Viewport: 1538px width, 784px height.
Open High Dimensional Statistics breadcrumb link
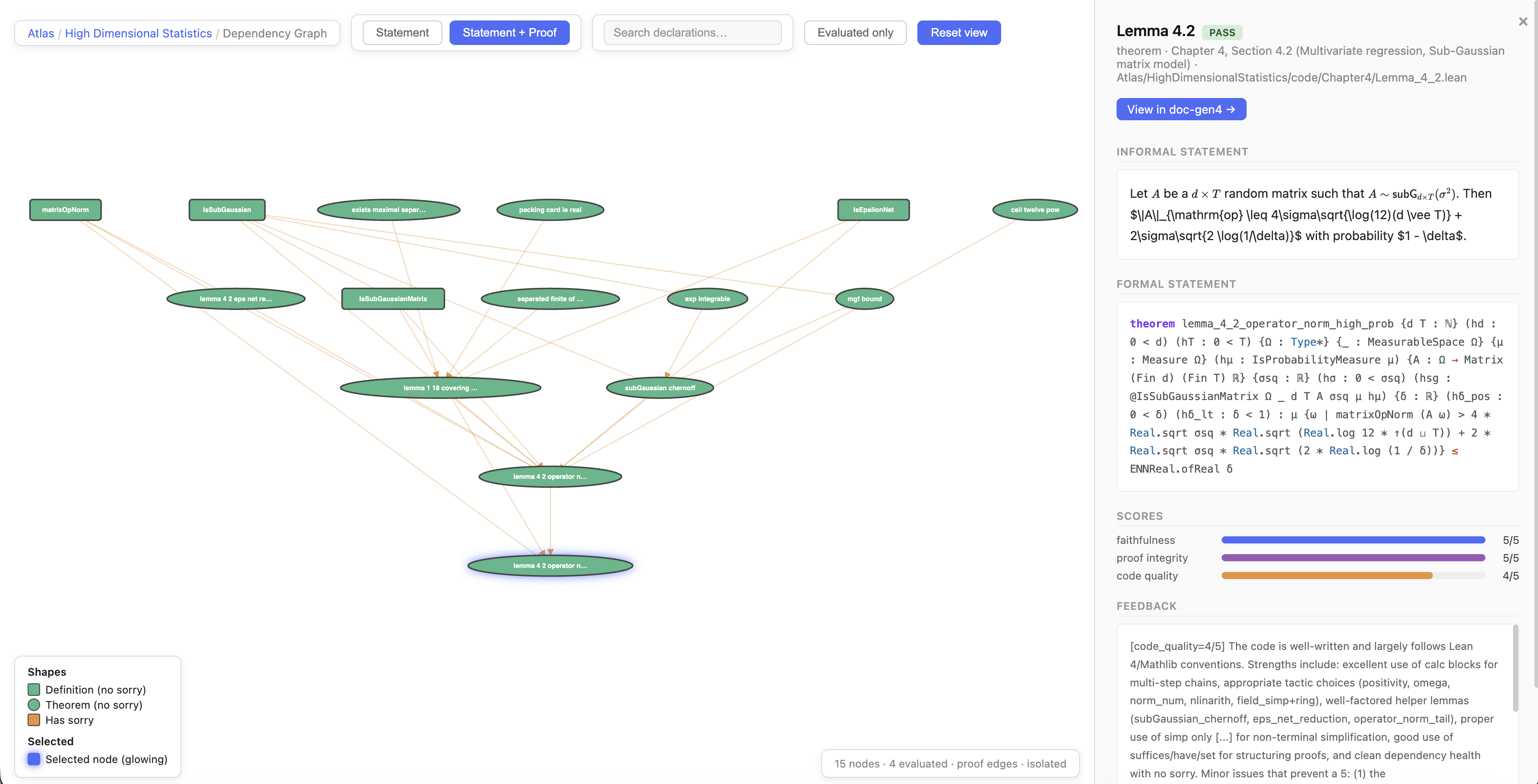tap(138, 33)
